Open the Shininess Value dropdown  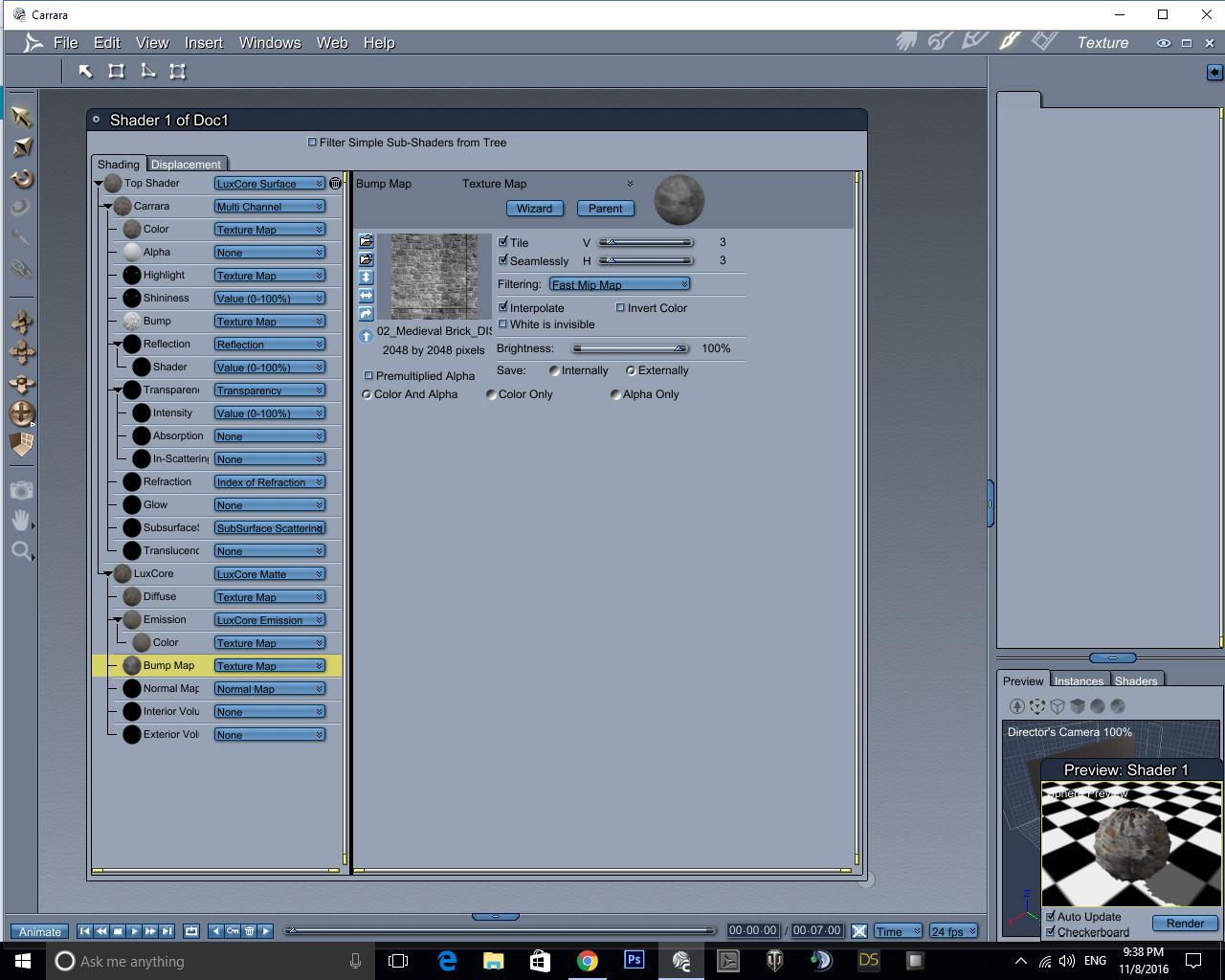pyautogui.click(x=270, y=299)
